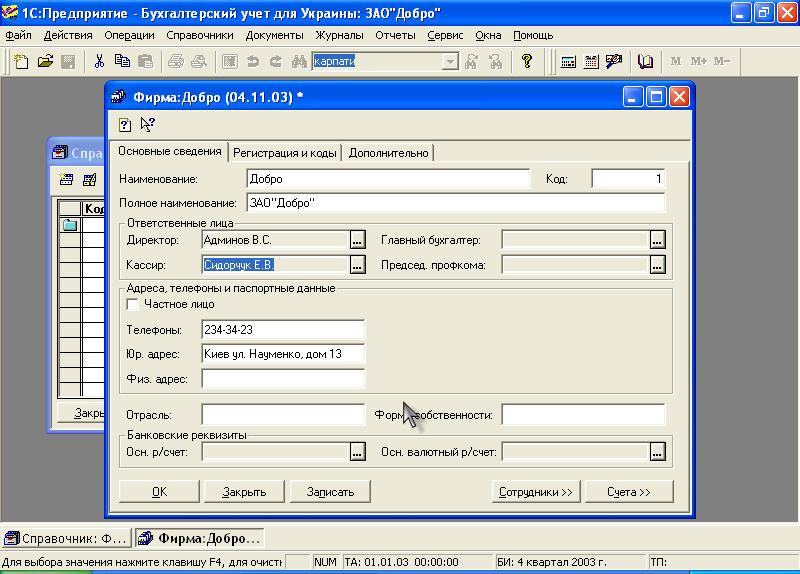Open the Журналы menu
Image resolution: width=800 pixels, height=574 pixels.
pos(339,35)
